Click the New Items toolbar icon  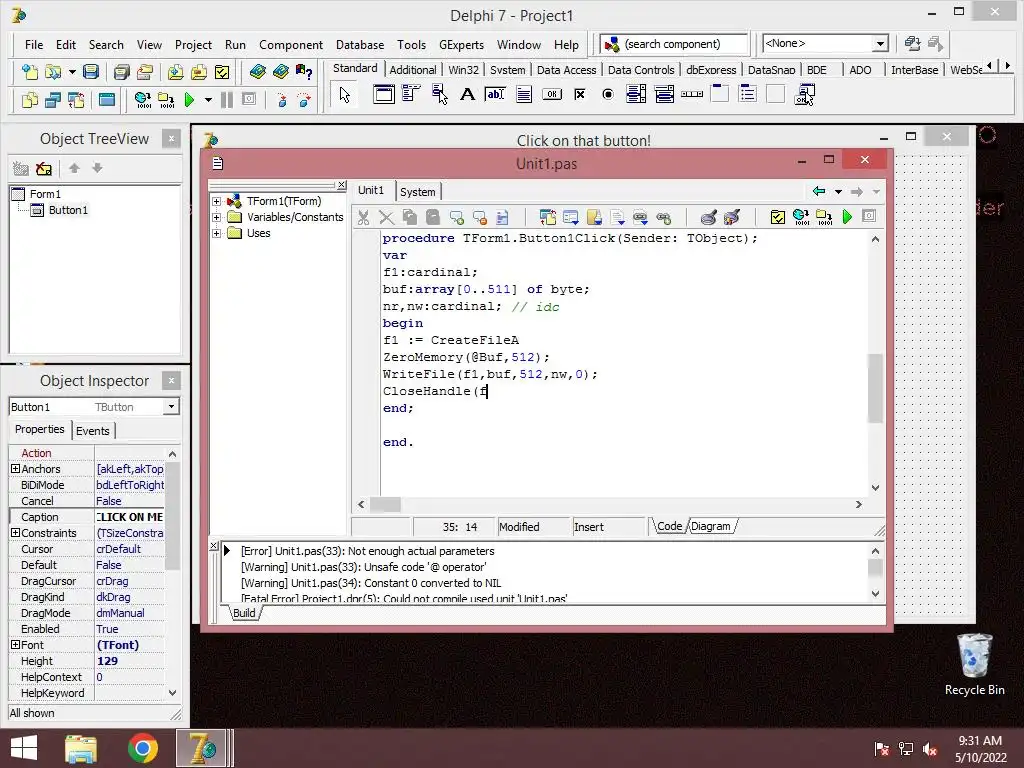tap(29, 72)
